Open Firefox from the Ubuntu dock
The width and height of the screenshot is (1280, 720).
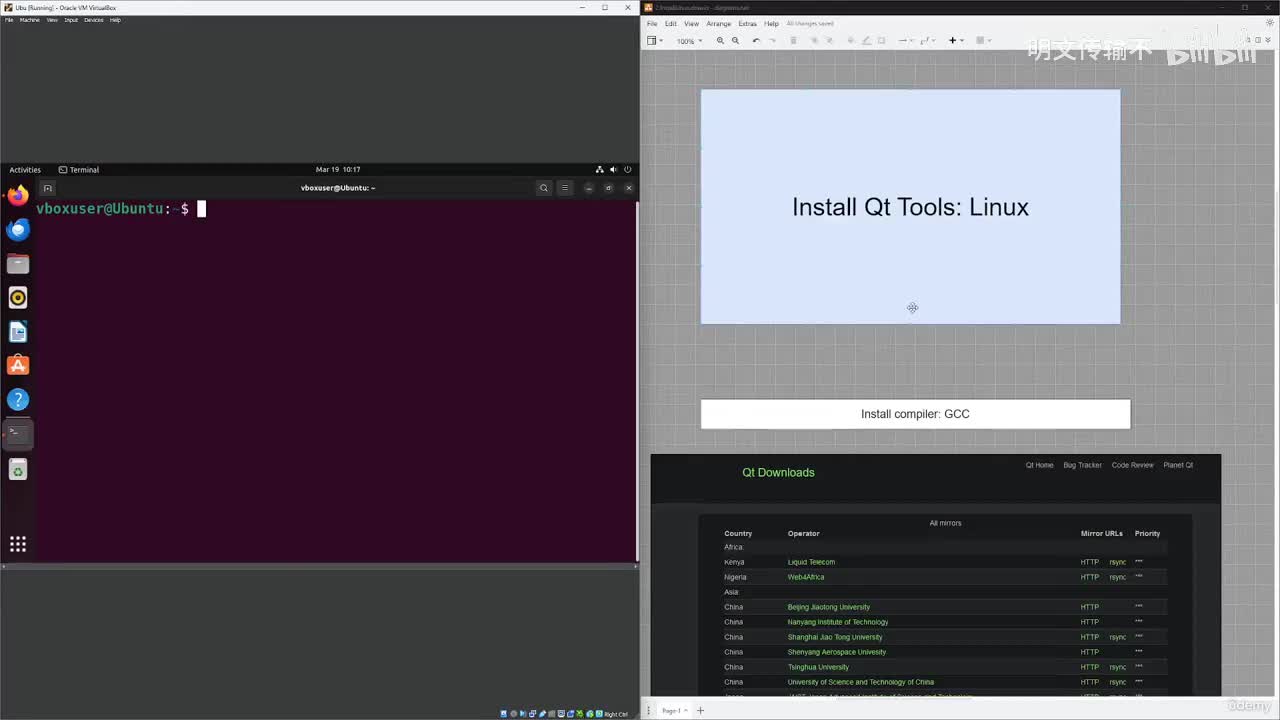tap(18, 196)
